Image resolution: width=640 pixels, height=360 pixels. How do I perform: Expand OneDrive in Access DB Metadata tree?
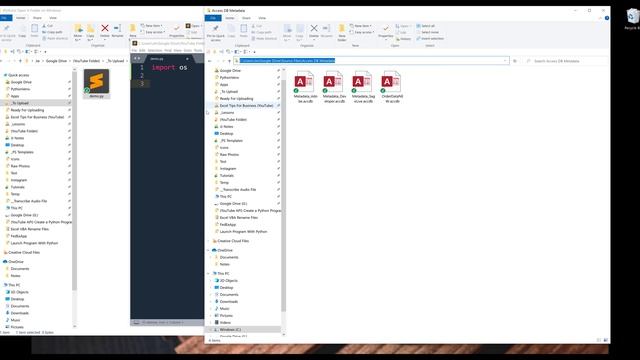click(x=209, y=250)
